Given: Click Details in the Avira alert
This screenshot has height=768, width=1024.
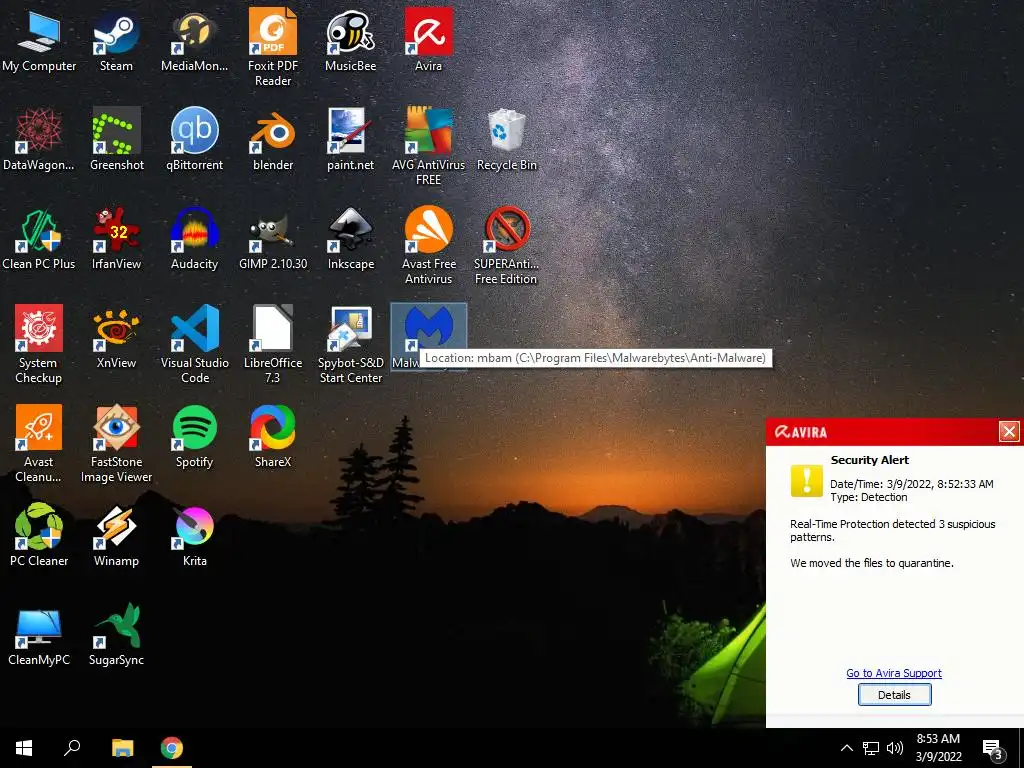Looking at the screenshot, I should point(894,695).
